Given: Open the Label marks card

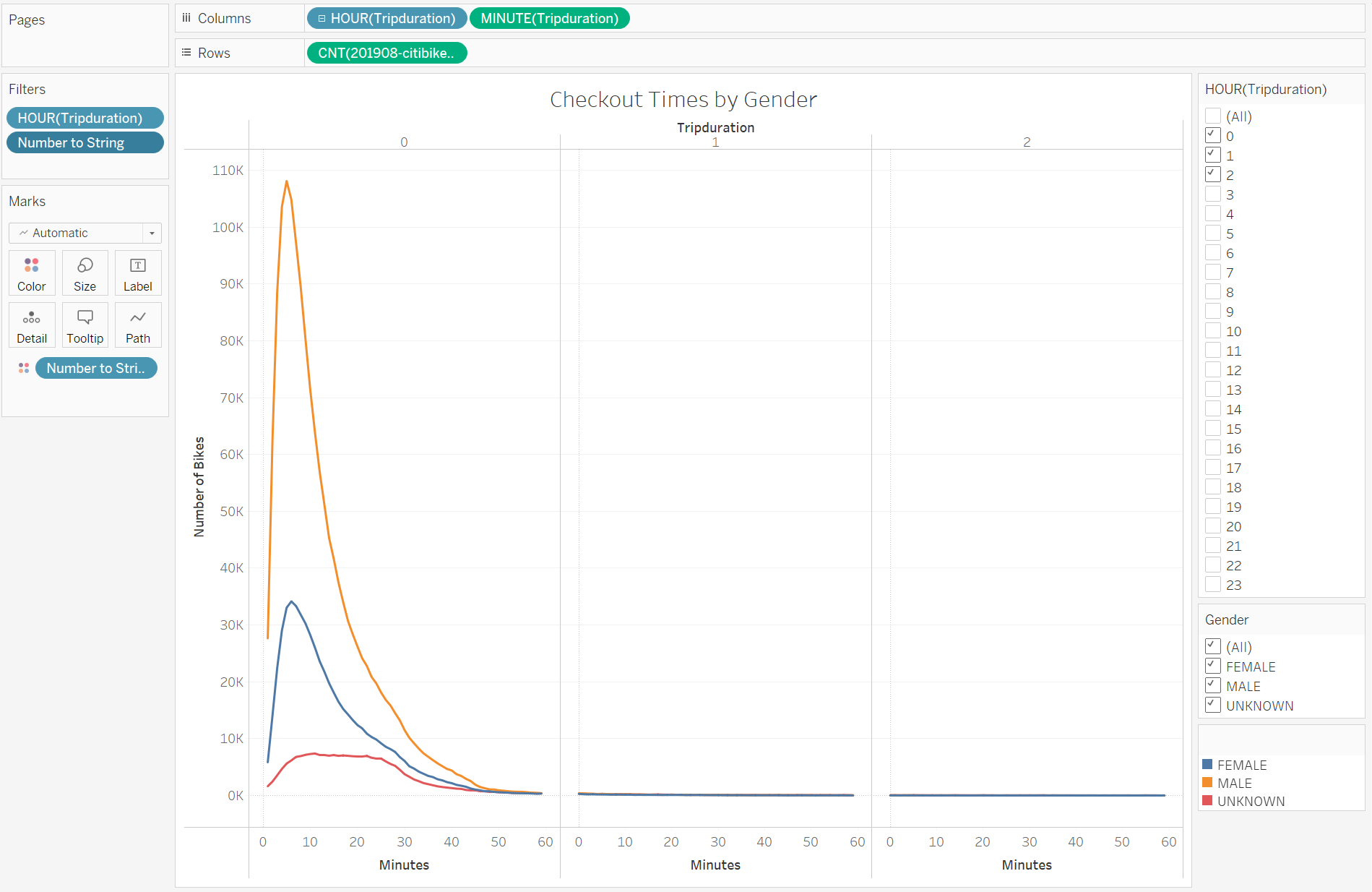Looking at the screenshot, I should [137, 273].
